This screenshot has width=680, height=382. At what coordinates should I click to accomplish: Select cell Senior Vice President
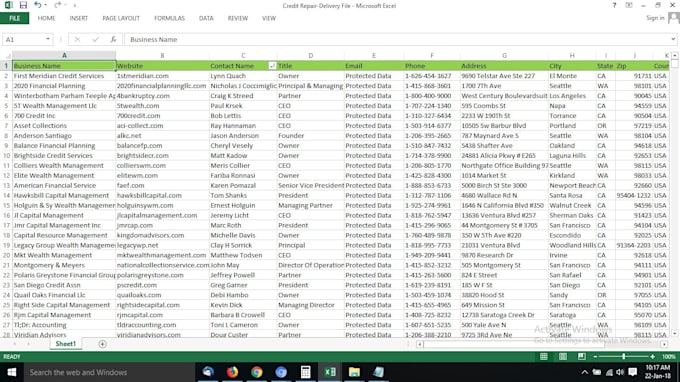[x=311, y=186]
